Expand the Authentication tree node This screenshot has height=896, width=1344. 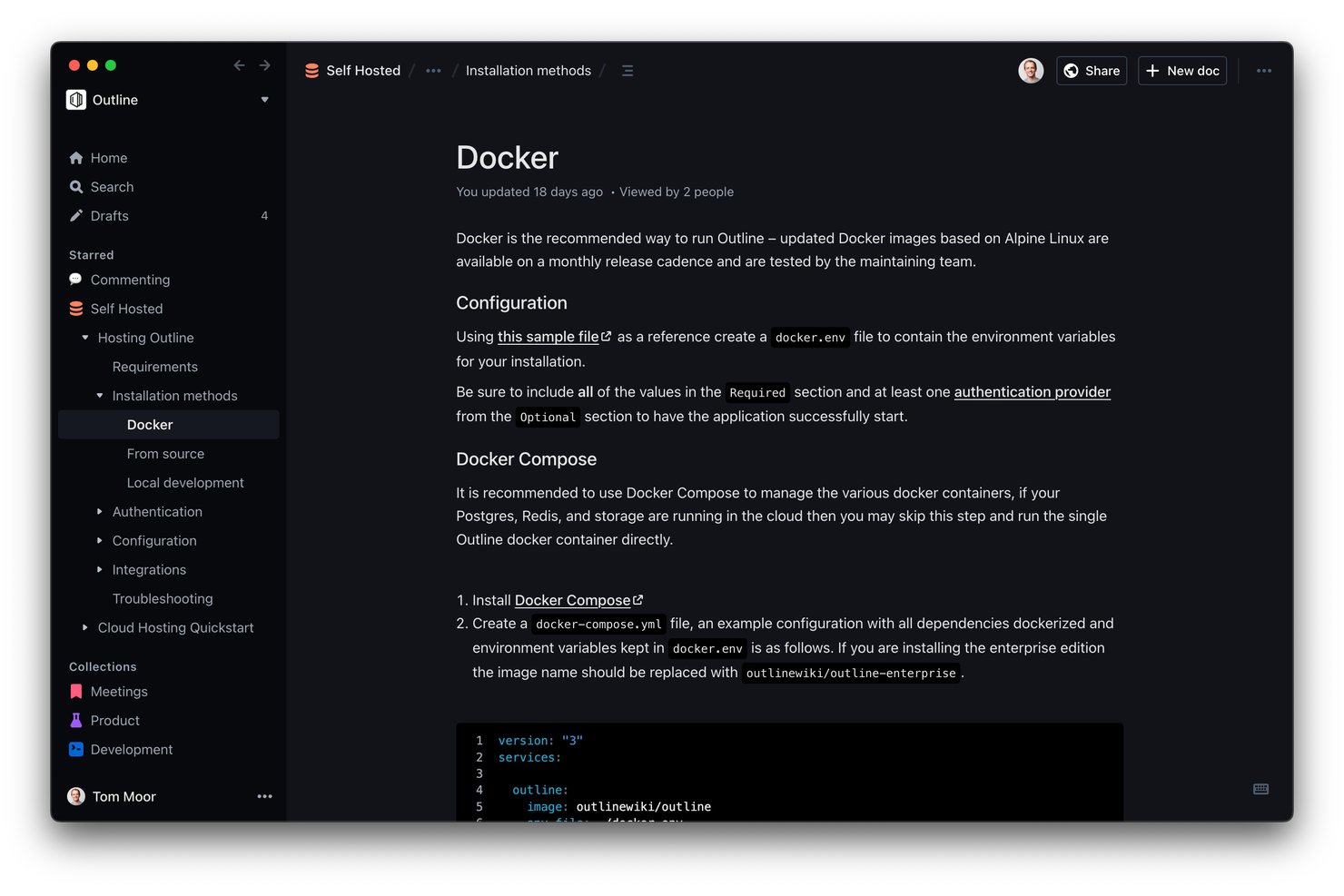(100, 512)
